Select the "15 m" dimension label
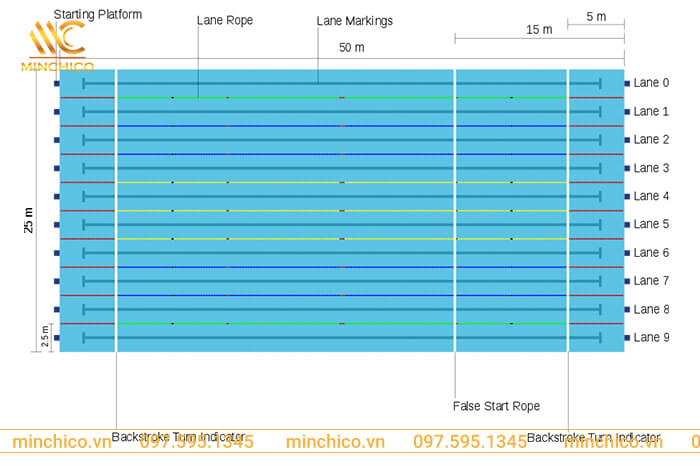Image resolution: width=700 pixels, height=467 pixels. (538, 30)
